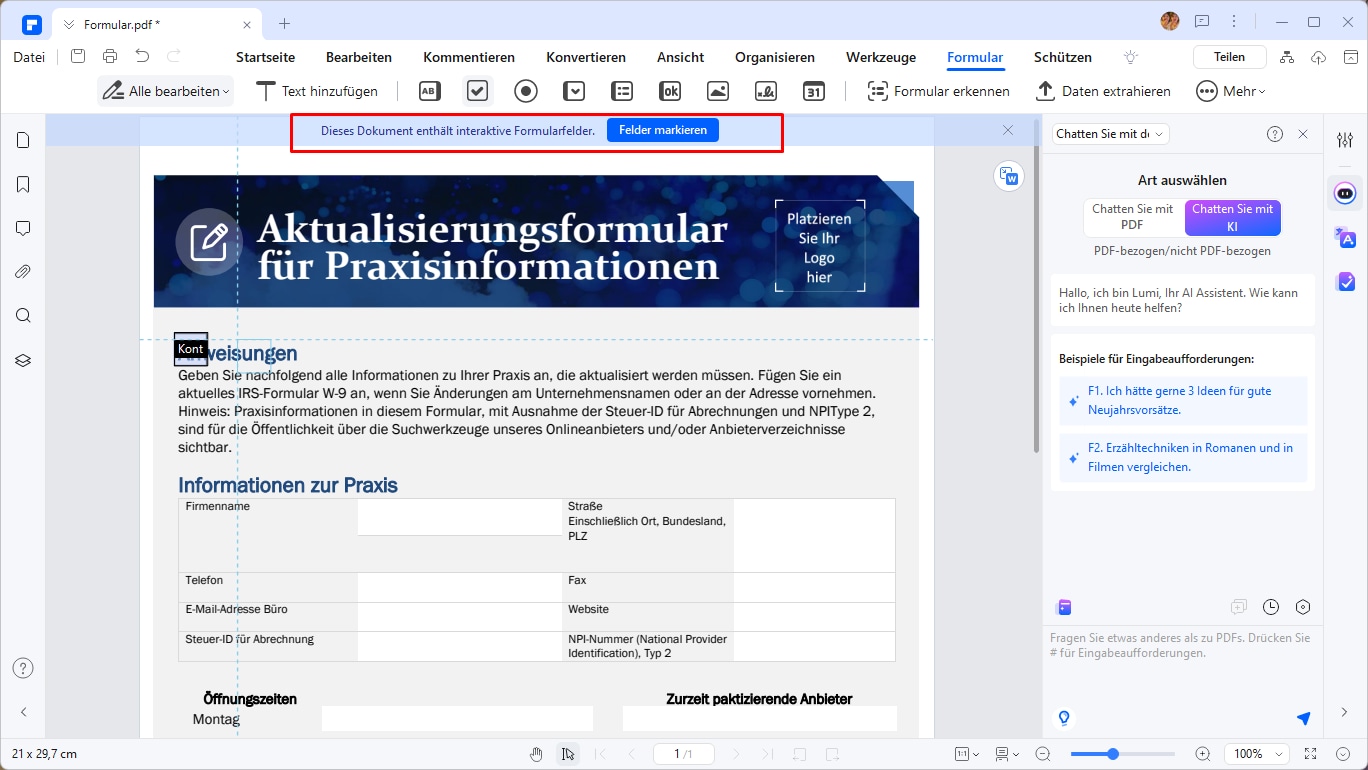Expand the 'Mehr' dropdown menu
Viewport: 1368px width, 770px height.
tap(1231, 91)
